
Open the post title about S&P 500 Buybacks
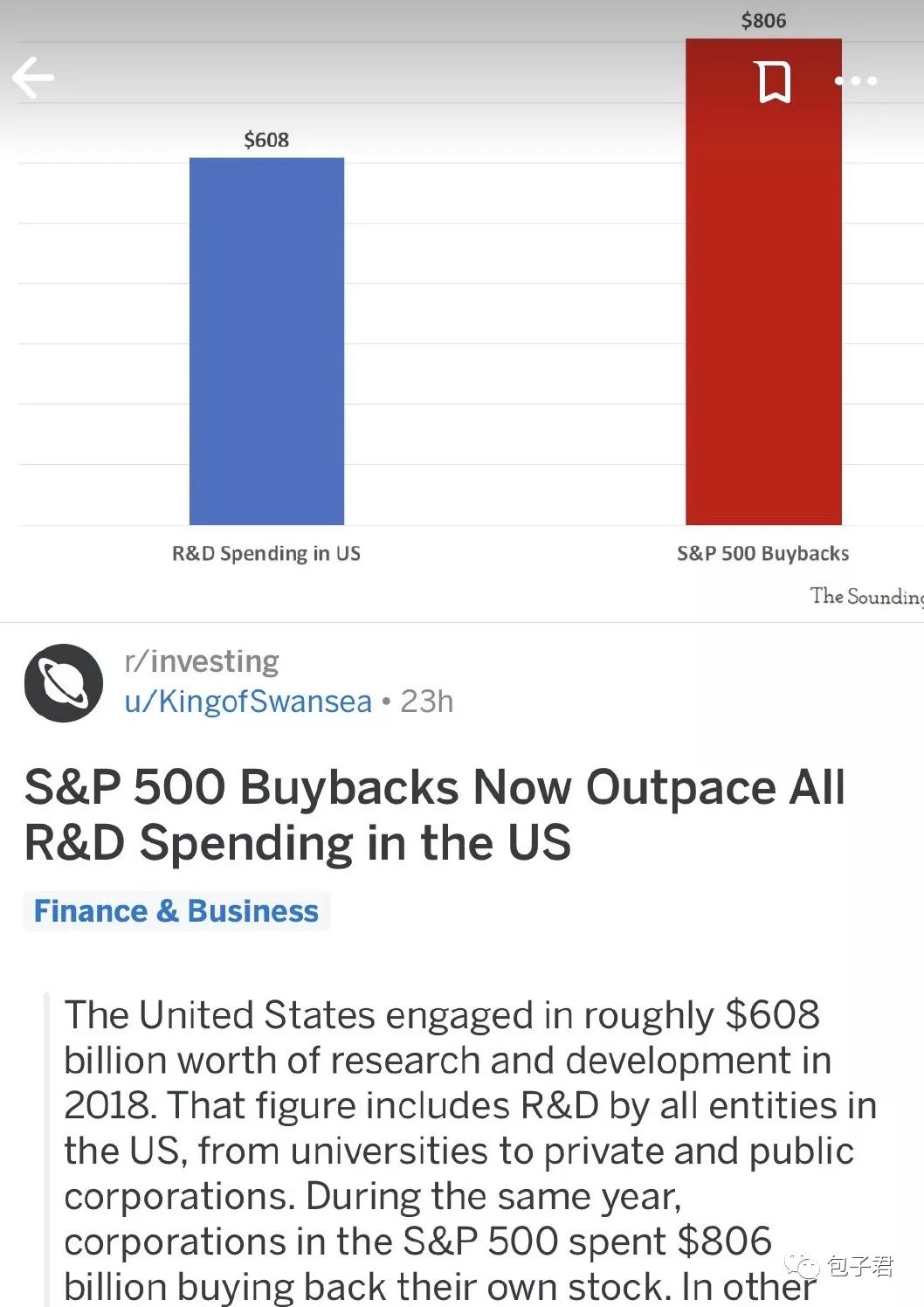click(x=435, y=814)
